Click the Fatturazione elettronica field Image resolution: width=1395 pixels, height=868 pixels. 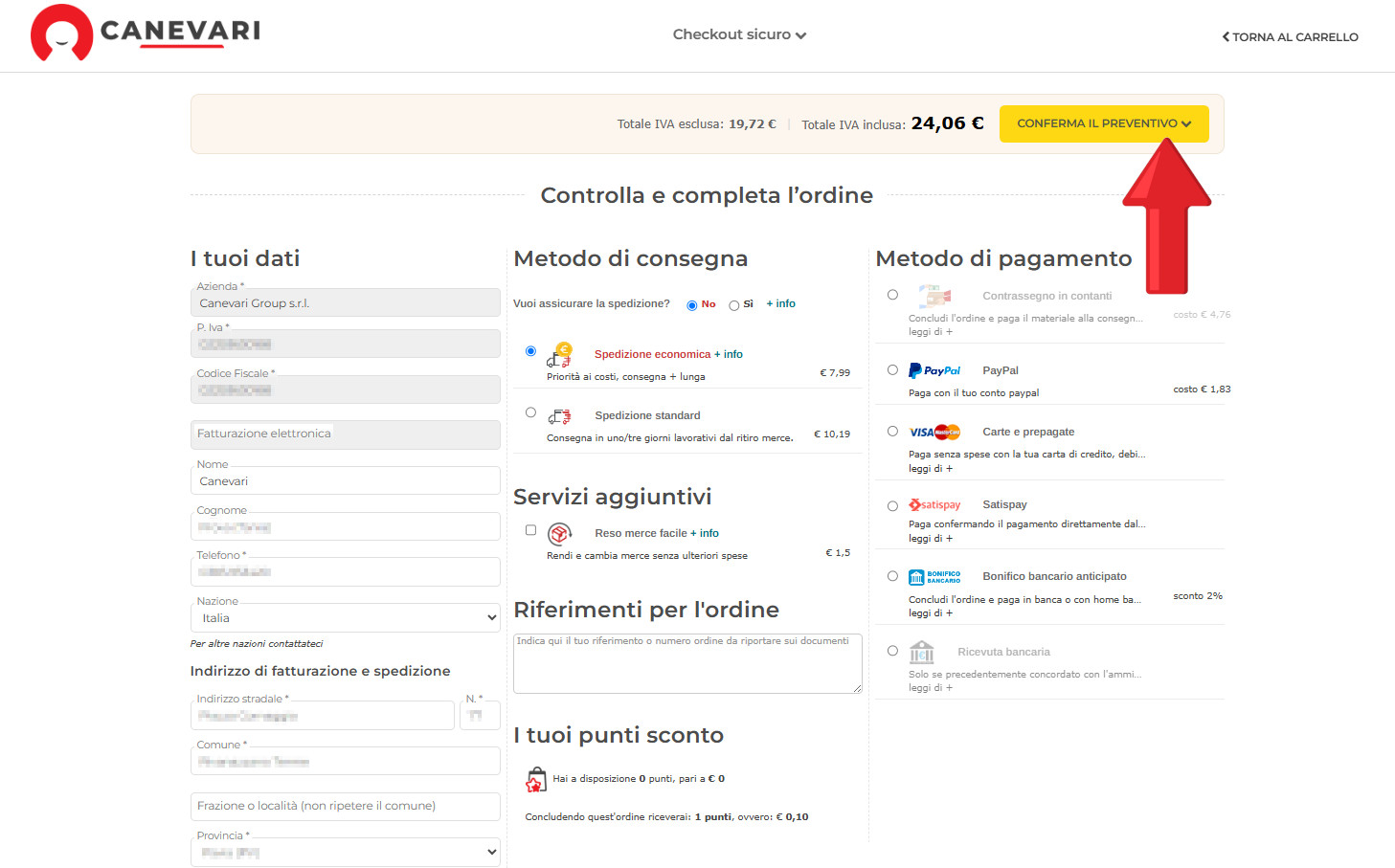pos(346,434)
